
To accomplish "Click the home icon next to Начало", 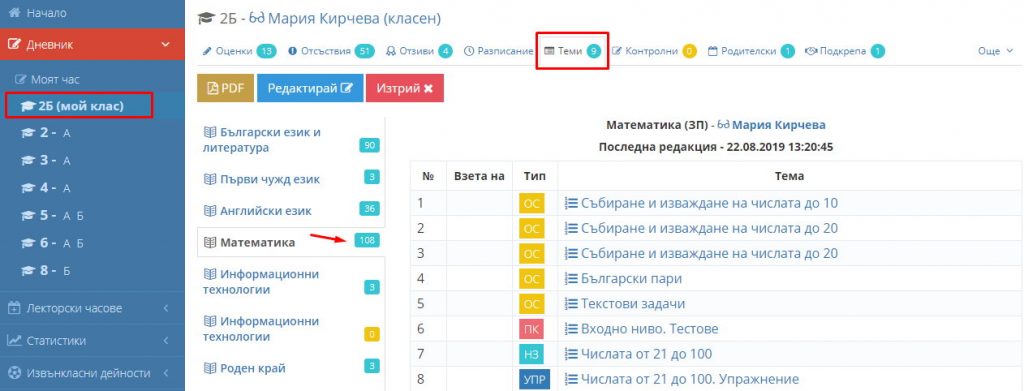I will pyautogui.click(x=15, y=13).
